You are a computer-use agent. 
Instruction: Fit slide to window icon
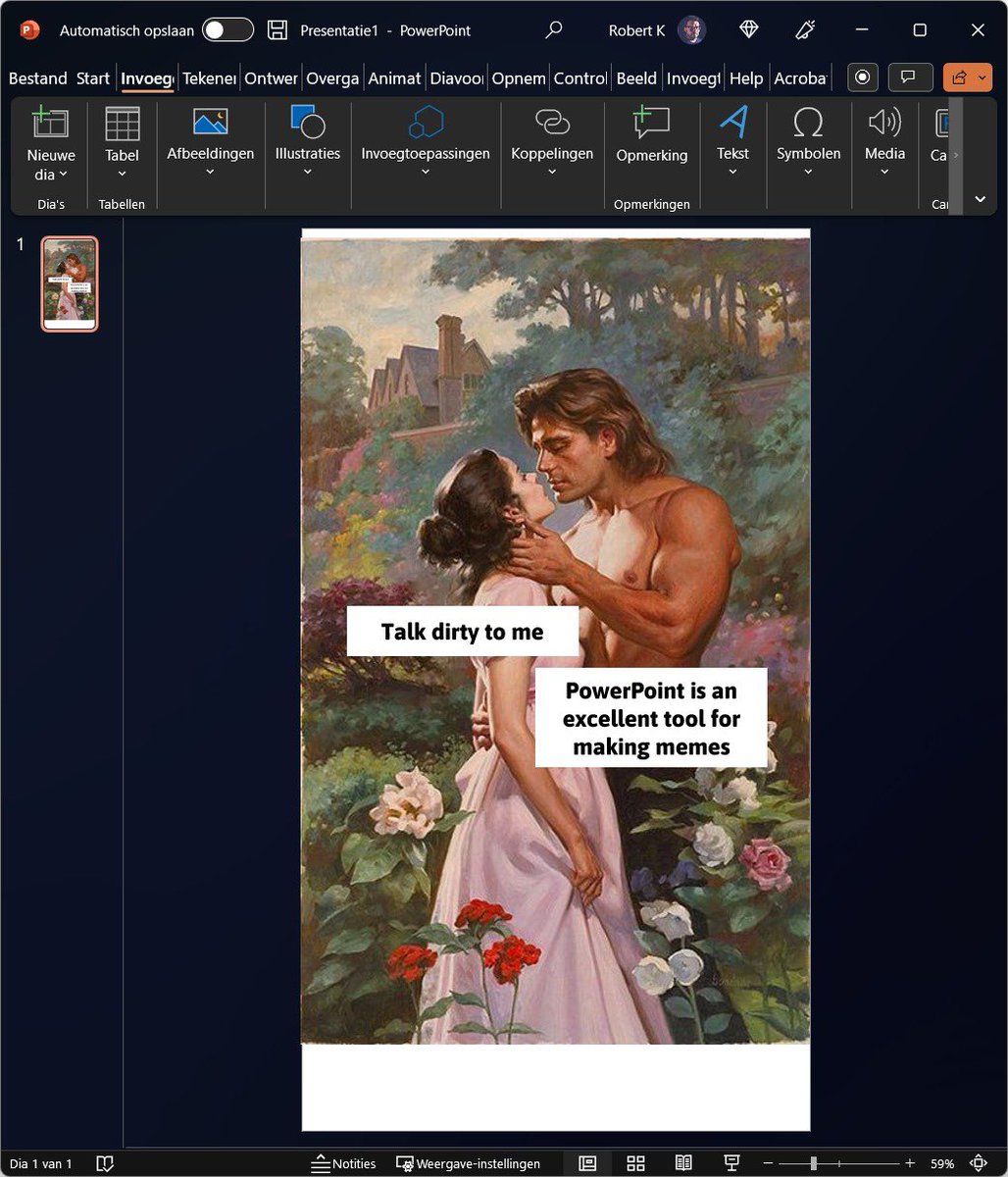[978, 1163]
